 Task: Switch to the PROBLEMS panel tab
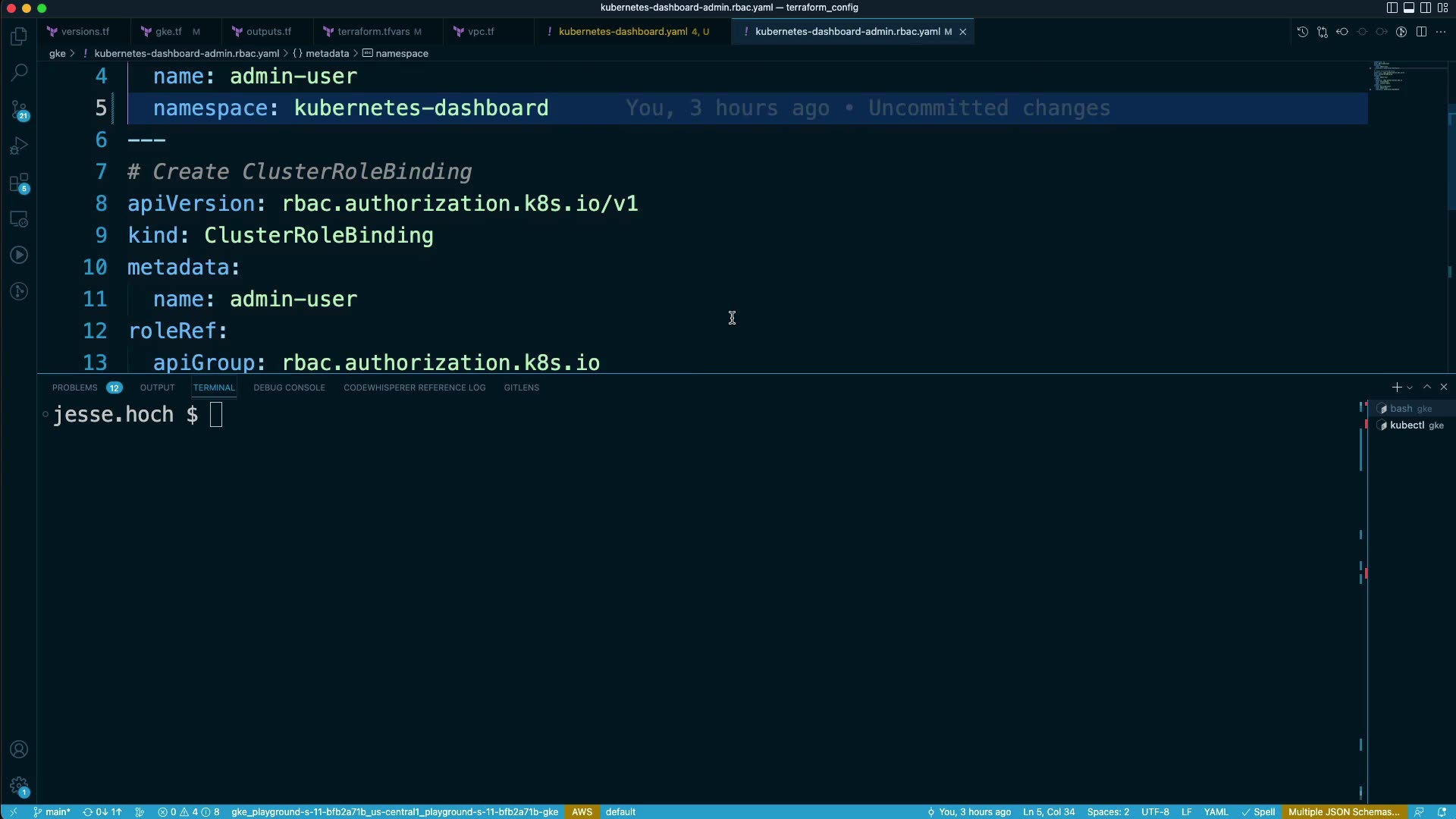click(x=75, y=388)
